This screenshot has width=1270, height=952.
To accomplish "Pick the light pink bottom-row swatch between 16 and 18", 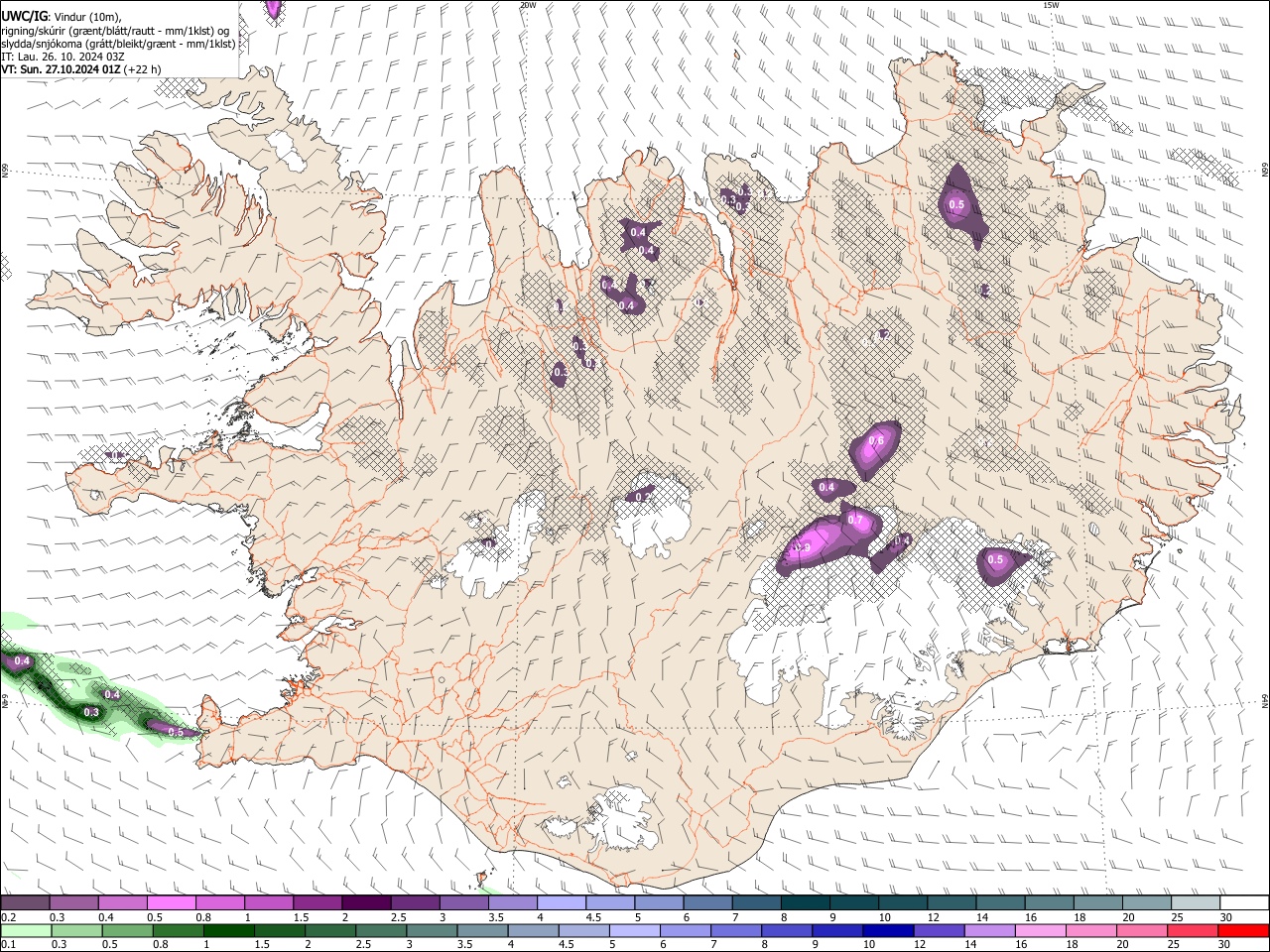I will pyautogui.click(x=1040, y=931).
